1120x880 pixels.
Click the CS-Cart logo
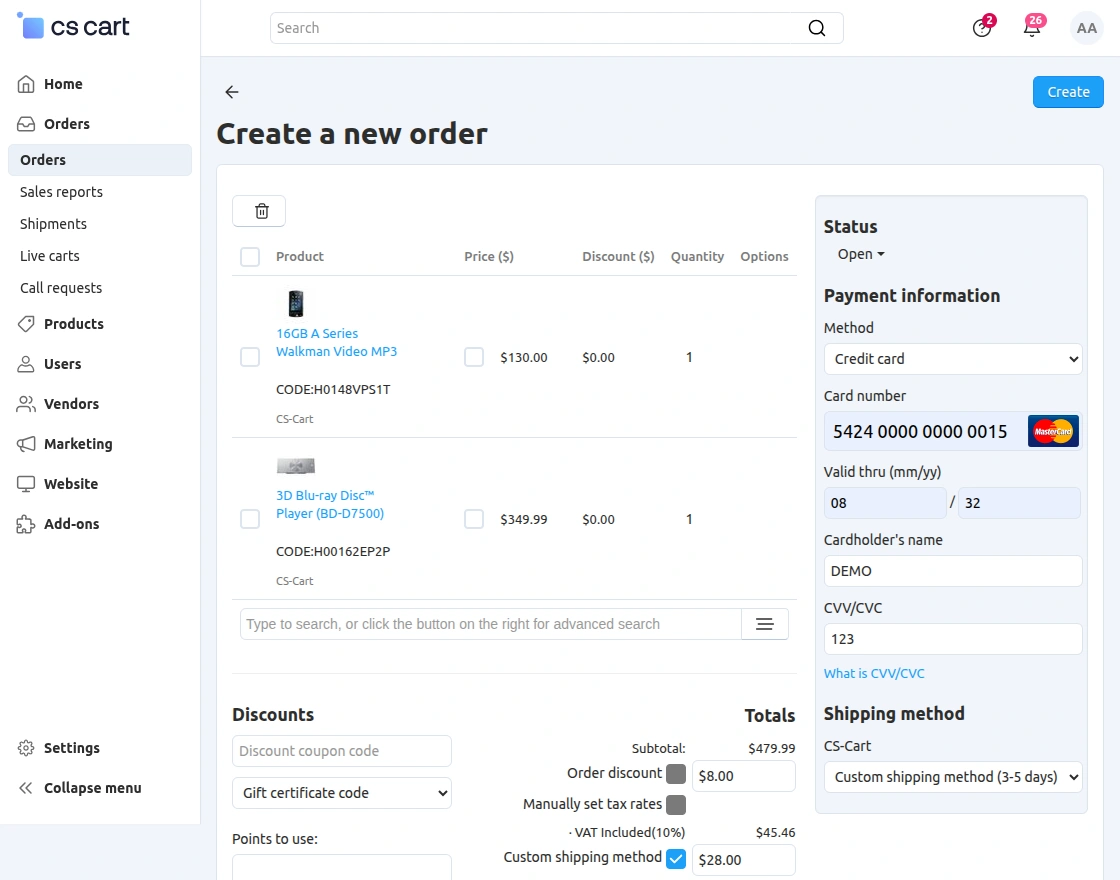(73, 26)
